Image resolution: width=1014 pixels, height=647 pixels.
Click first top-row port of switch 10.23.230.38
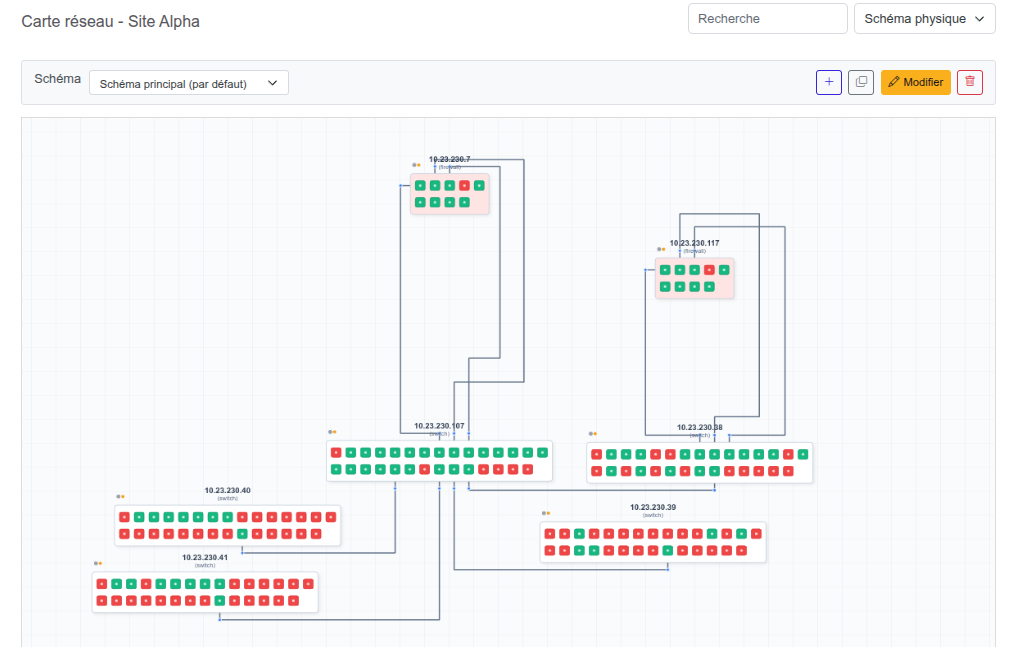[596, 454]
